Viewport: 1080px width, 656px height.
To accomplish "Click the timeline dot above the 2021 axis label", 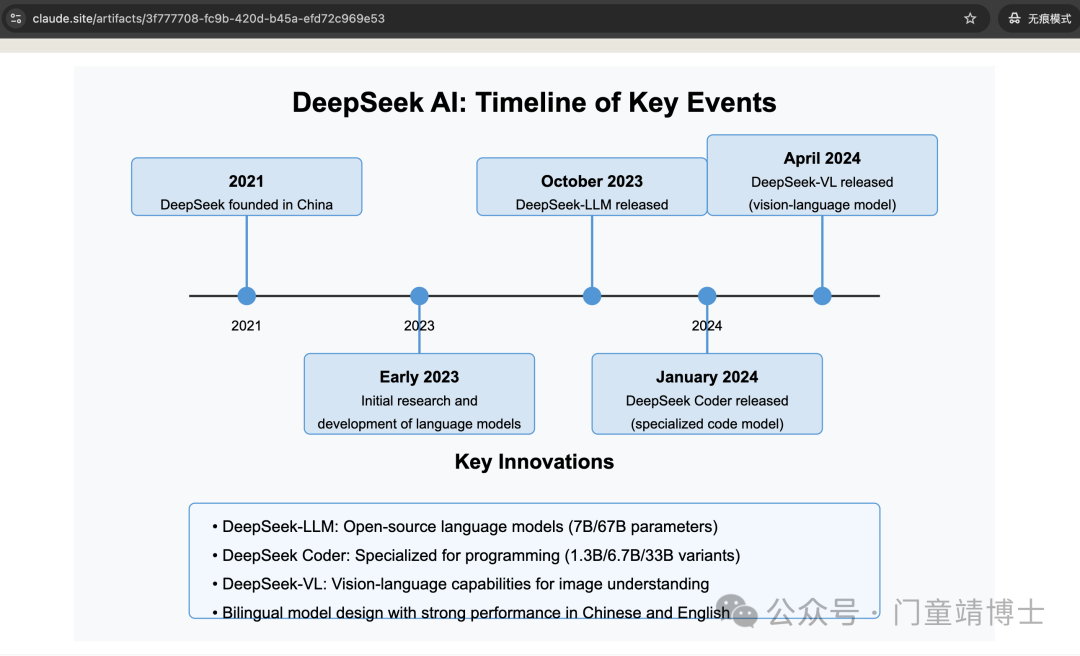I will coord(247,296).
